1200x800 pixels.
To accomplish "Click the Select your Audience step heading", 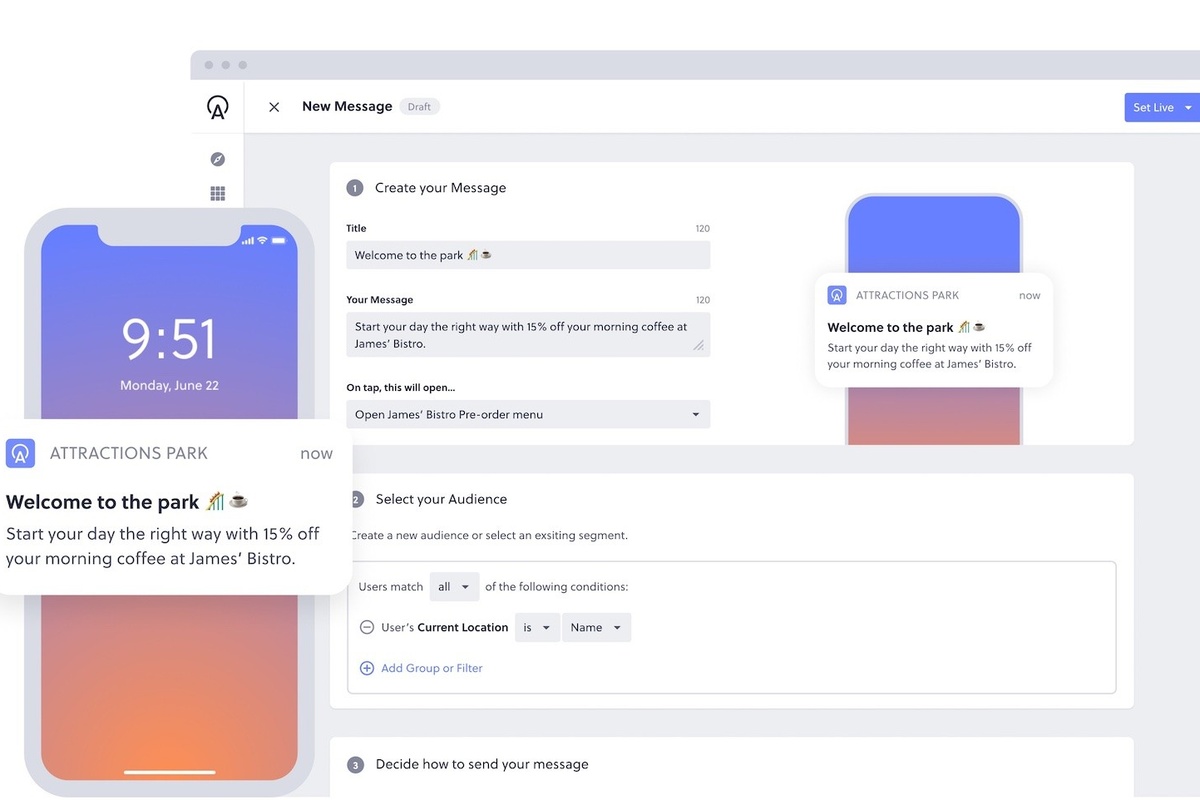I will (441, 499).
